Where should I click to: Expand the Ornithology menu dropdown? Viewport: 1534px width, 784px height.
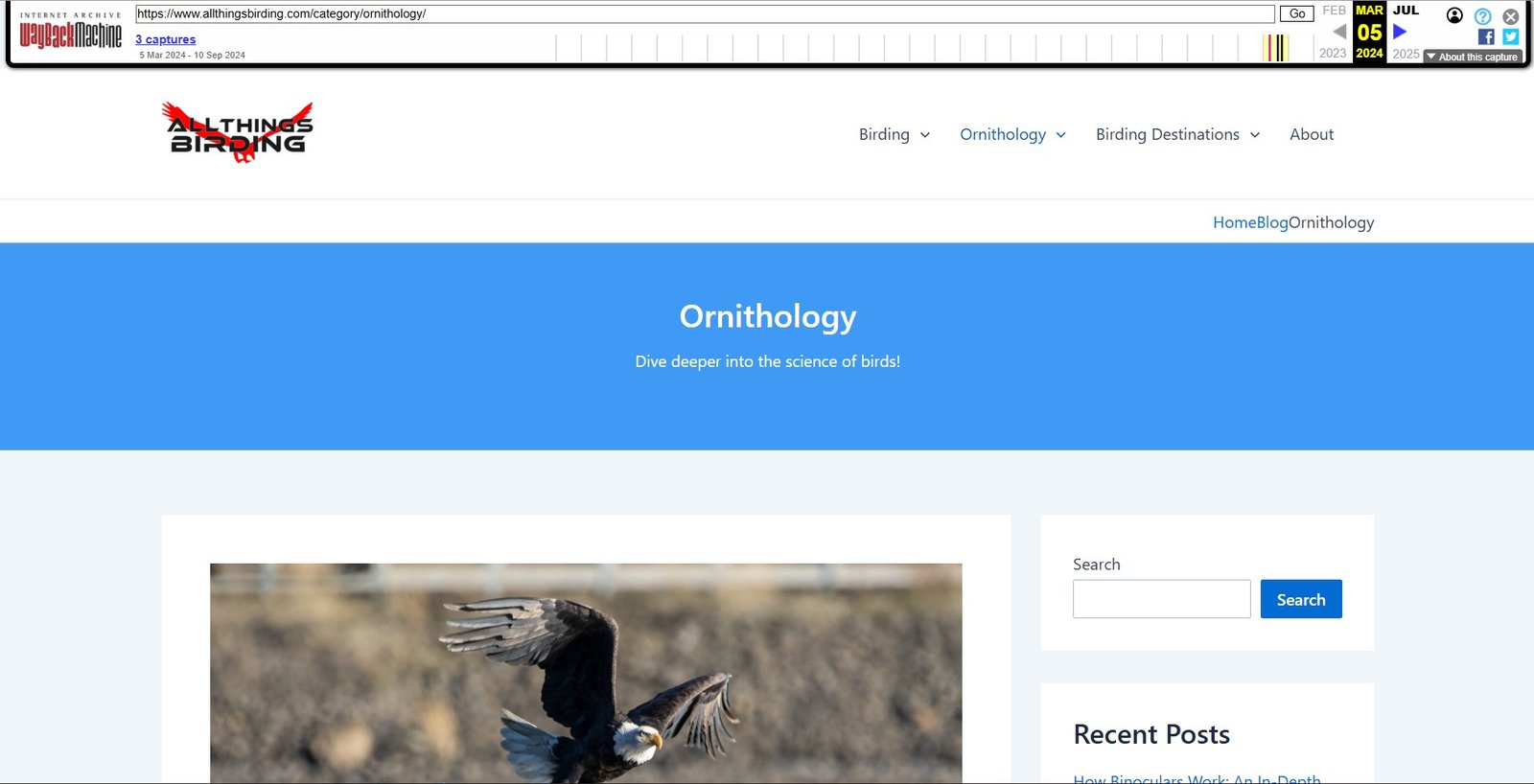[x=1060, y=135]
